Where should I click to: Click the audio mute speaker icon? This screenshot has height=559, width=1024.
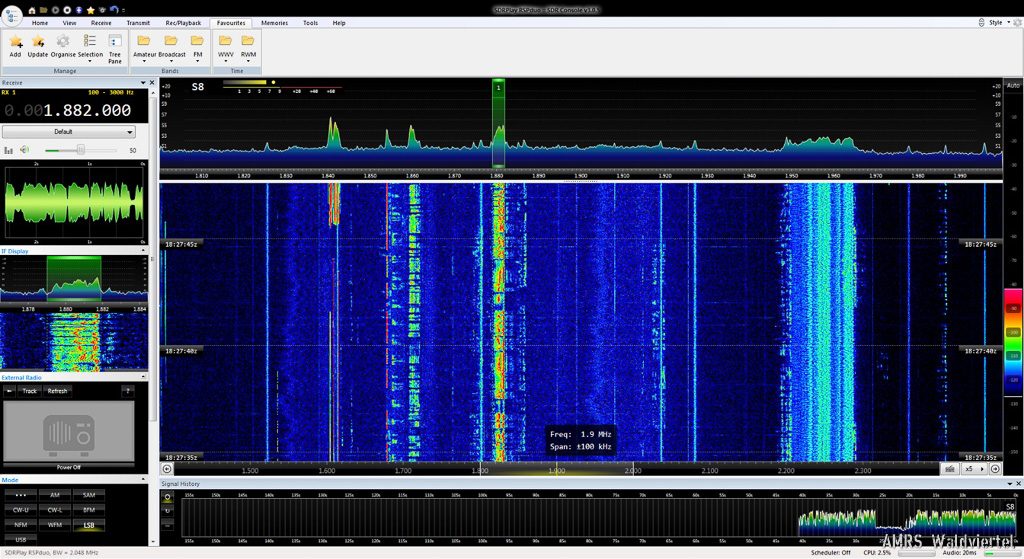[24, 150]
